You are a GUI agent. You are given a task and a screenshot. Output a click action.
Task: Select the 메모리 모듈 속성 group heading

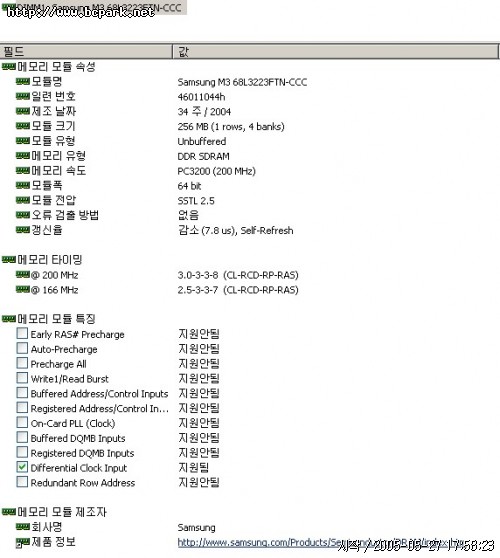(x=56, y=67)
